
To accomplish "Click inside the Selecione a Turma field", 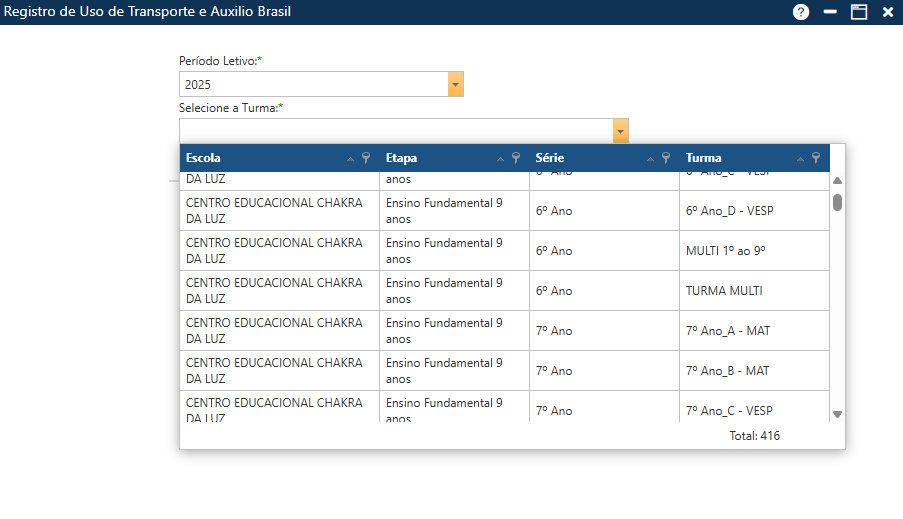I will [x=395, y=131].
